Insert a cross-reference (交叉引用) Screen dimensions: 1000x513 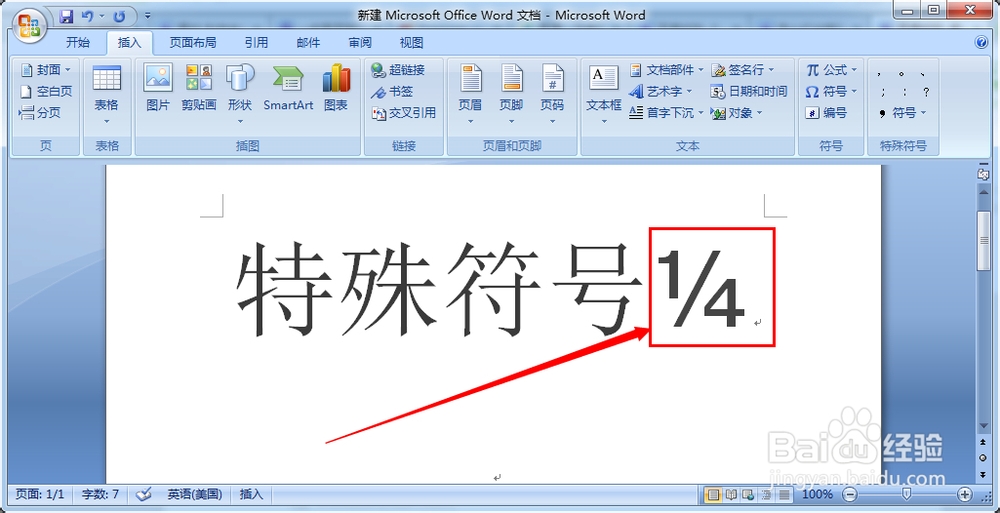point(404,113)
